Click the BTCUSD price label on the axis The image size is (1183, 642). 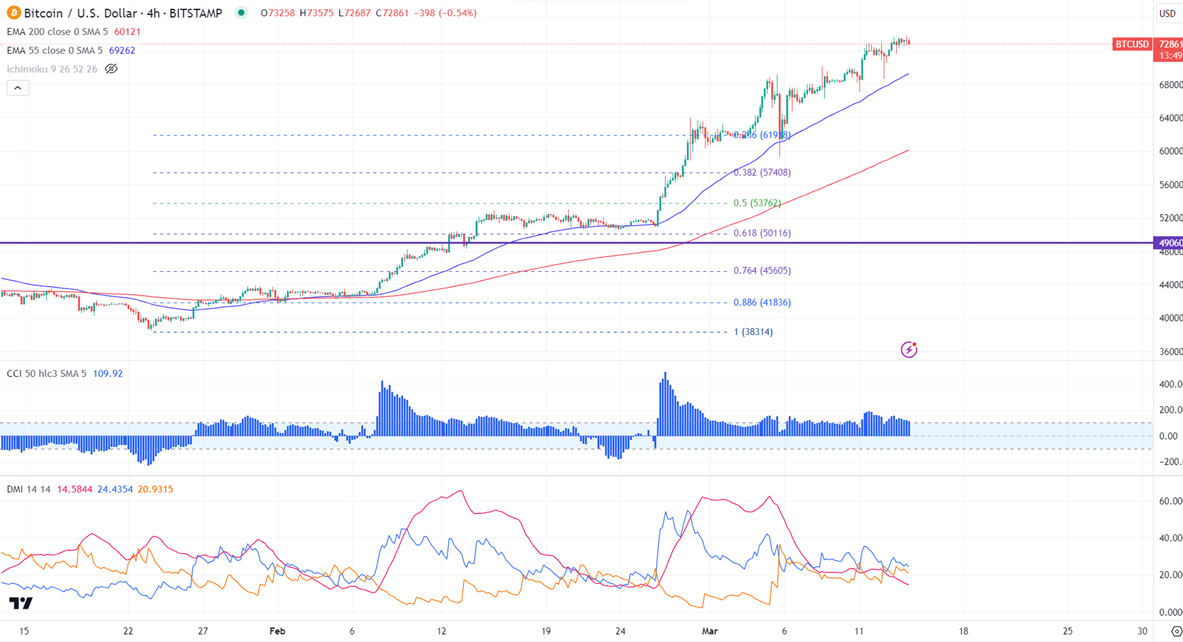pyautogui.click(x=1132, y=45)
